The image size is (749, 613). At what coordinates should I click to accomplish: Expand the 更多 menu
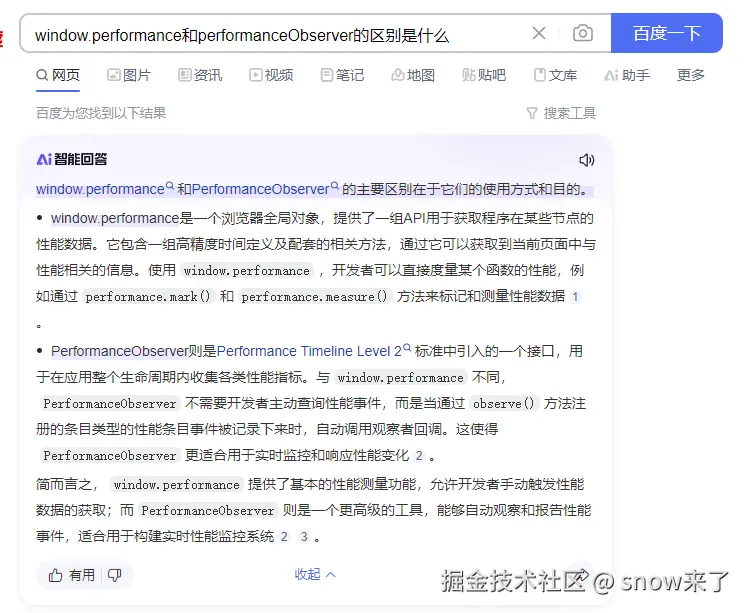691,75
